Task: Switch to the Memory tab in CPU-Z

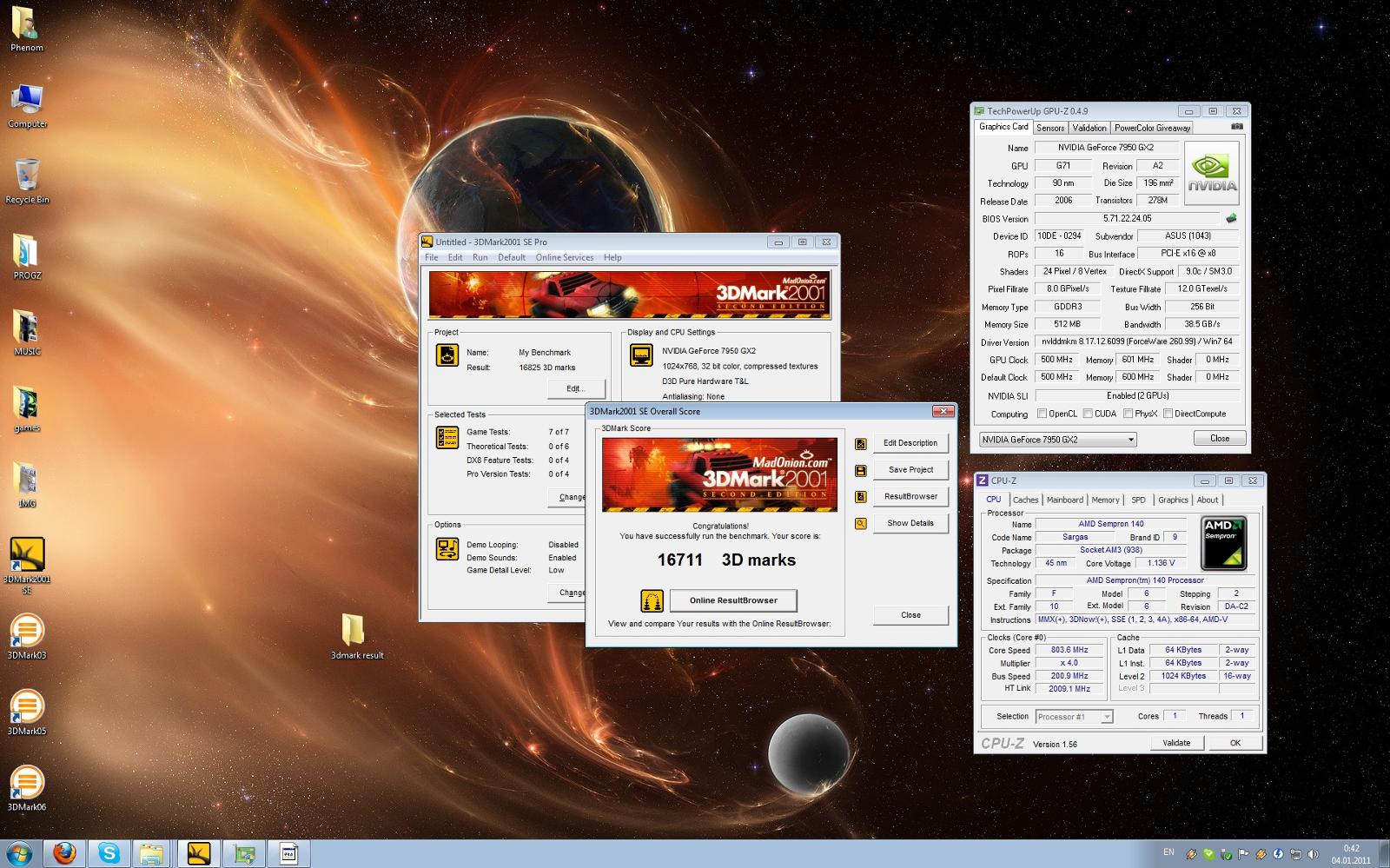Action: (1105, 500)
